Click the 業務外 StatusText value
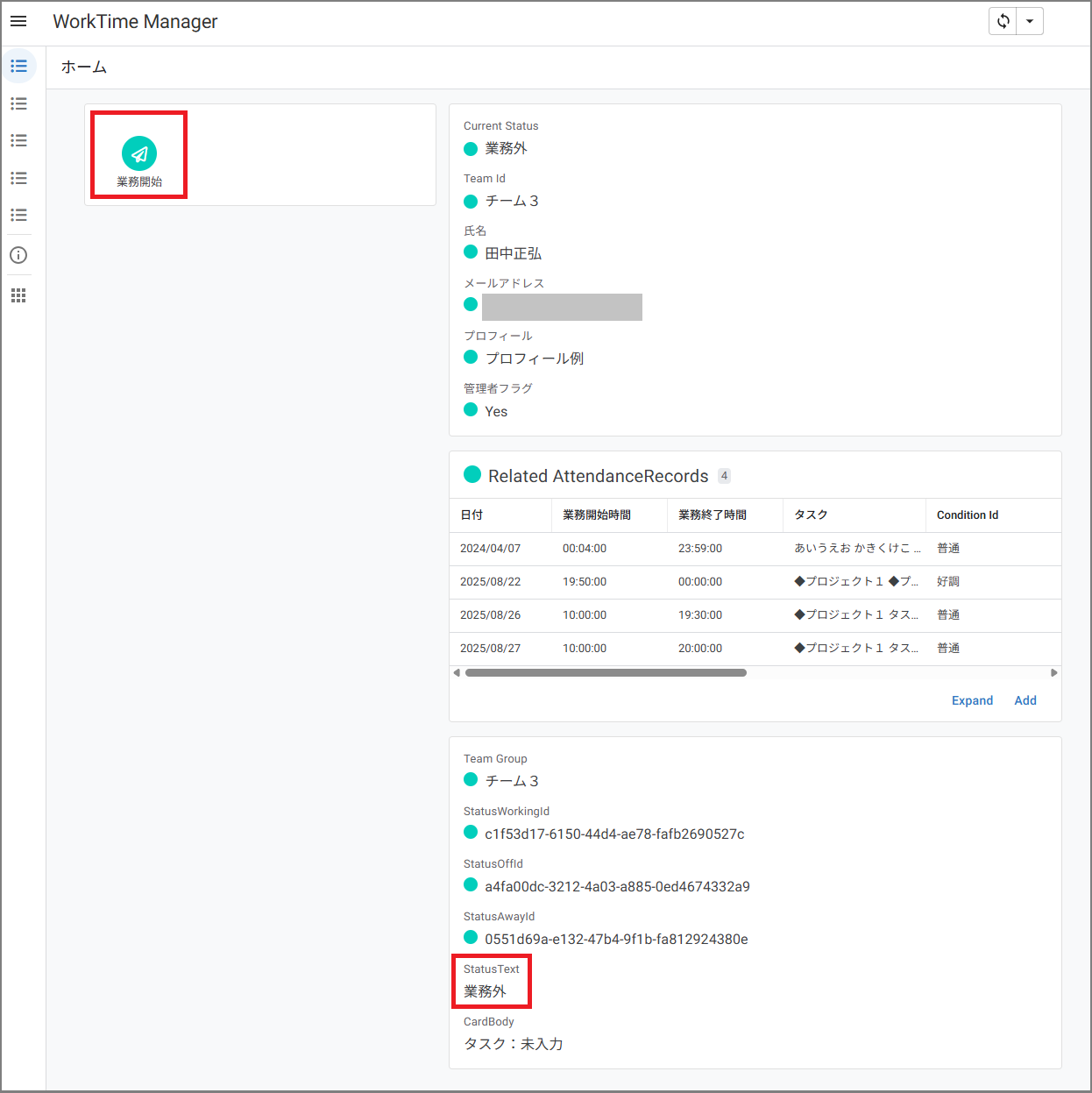1092x1093 pixels. [x=485, y=991]
